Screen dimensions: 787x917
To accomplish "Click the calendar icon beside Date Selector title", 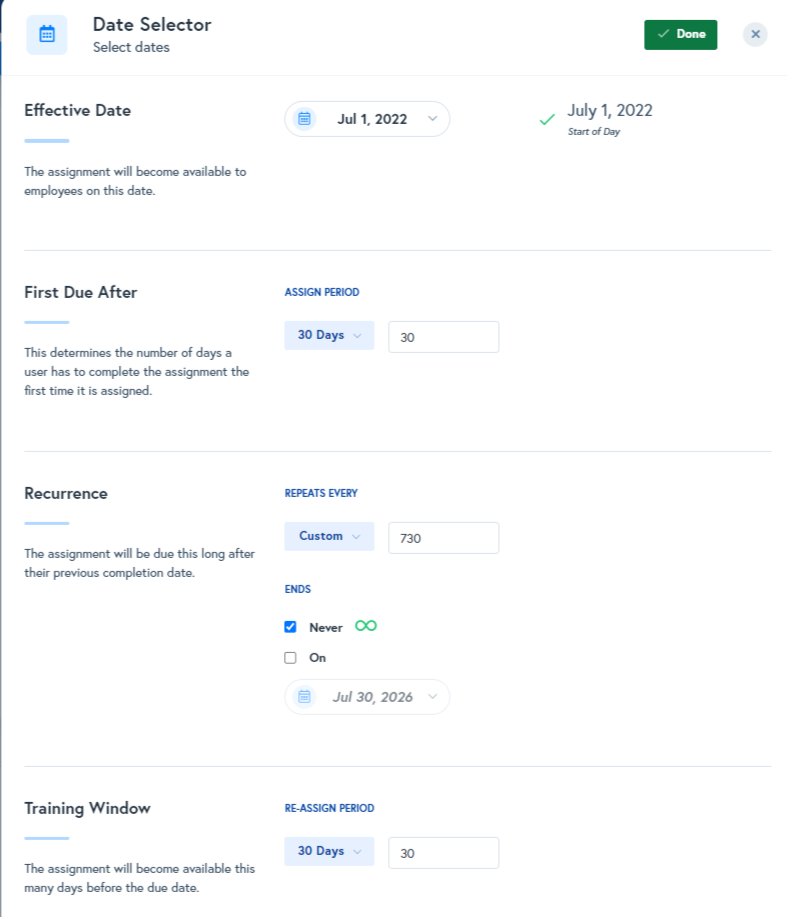I will coord(46,34).
